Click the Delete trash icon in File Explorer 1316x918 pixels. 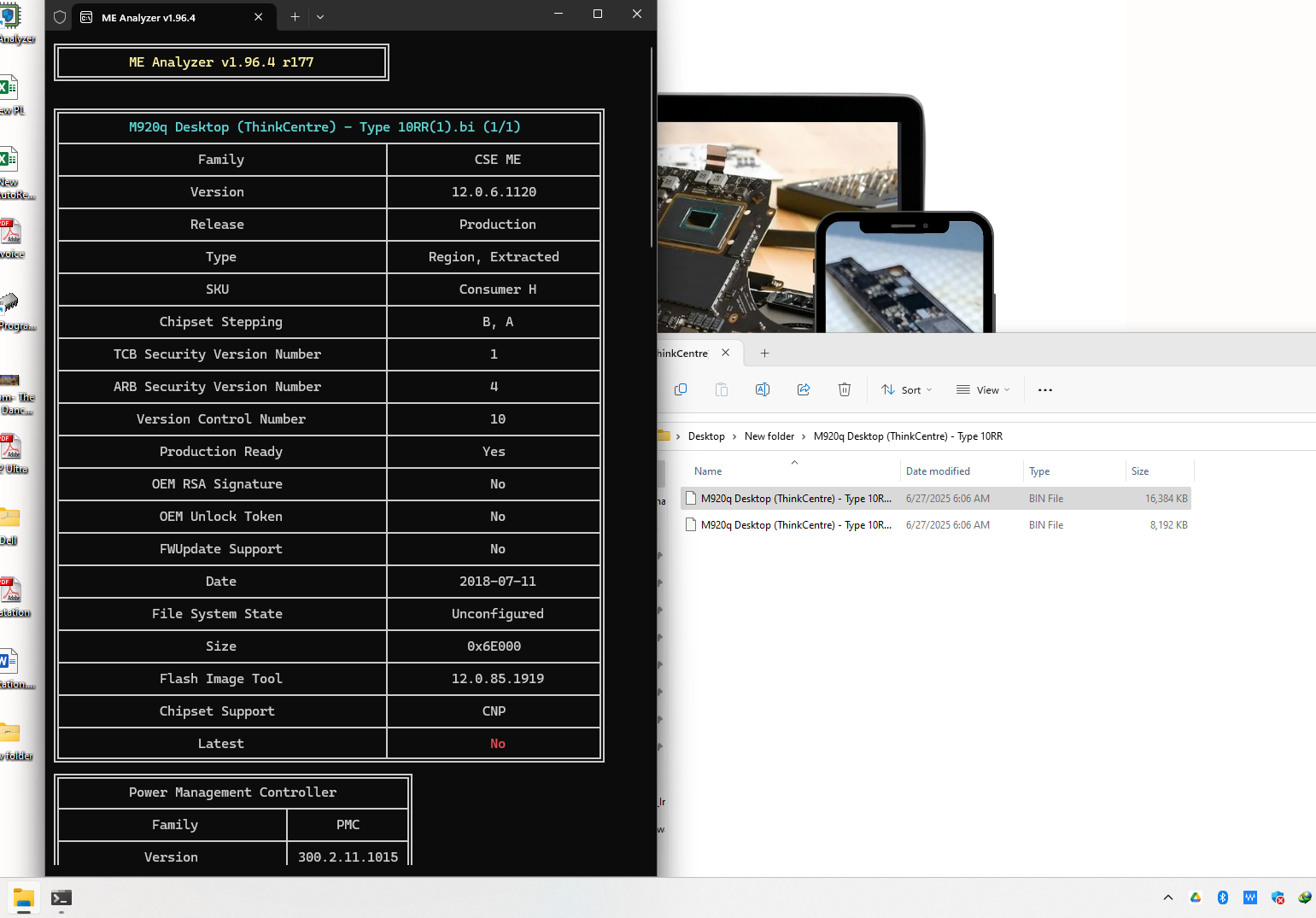pos(845,389)
